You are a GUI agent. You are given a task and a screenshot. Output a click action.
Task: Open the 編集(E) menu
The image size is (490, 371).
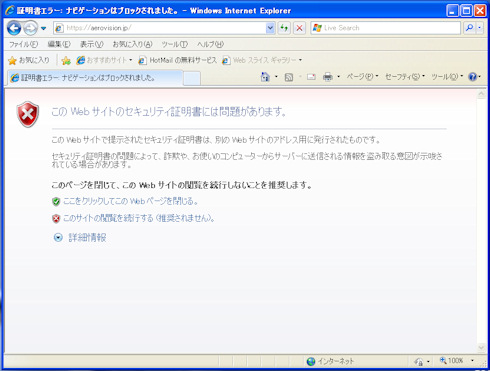[59, 44]
